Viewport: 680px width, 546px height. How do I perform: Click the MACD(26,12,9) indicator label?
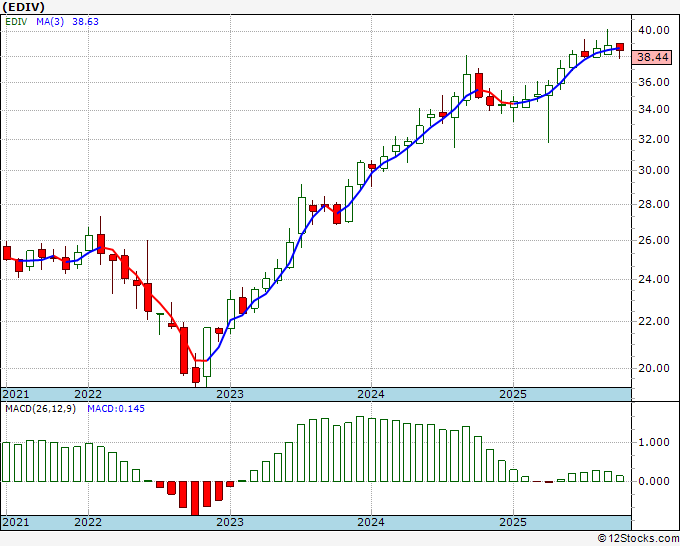point(40,409)
